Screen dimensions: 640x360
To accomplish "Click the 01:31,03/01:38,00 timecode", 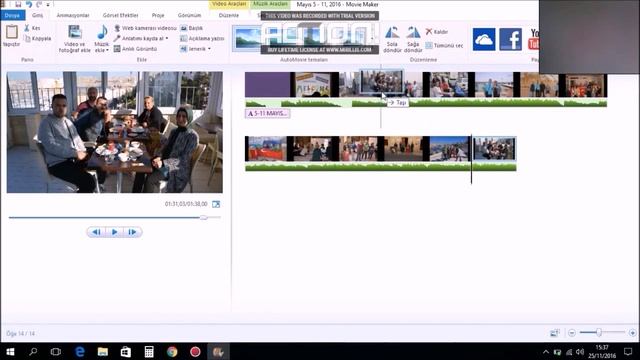I will (186, 204).
